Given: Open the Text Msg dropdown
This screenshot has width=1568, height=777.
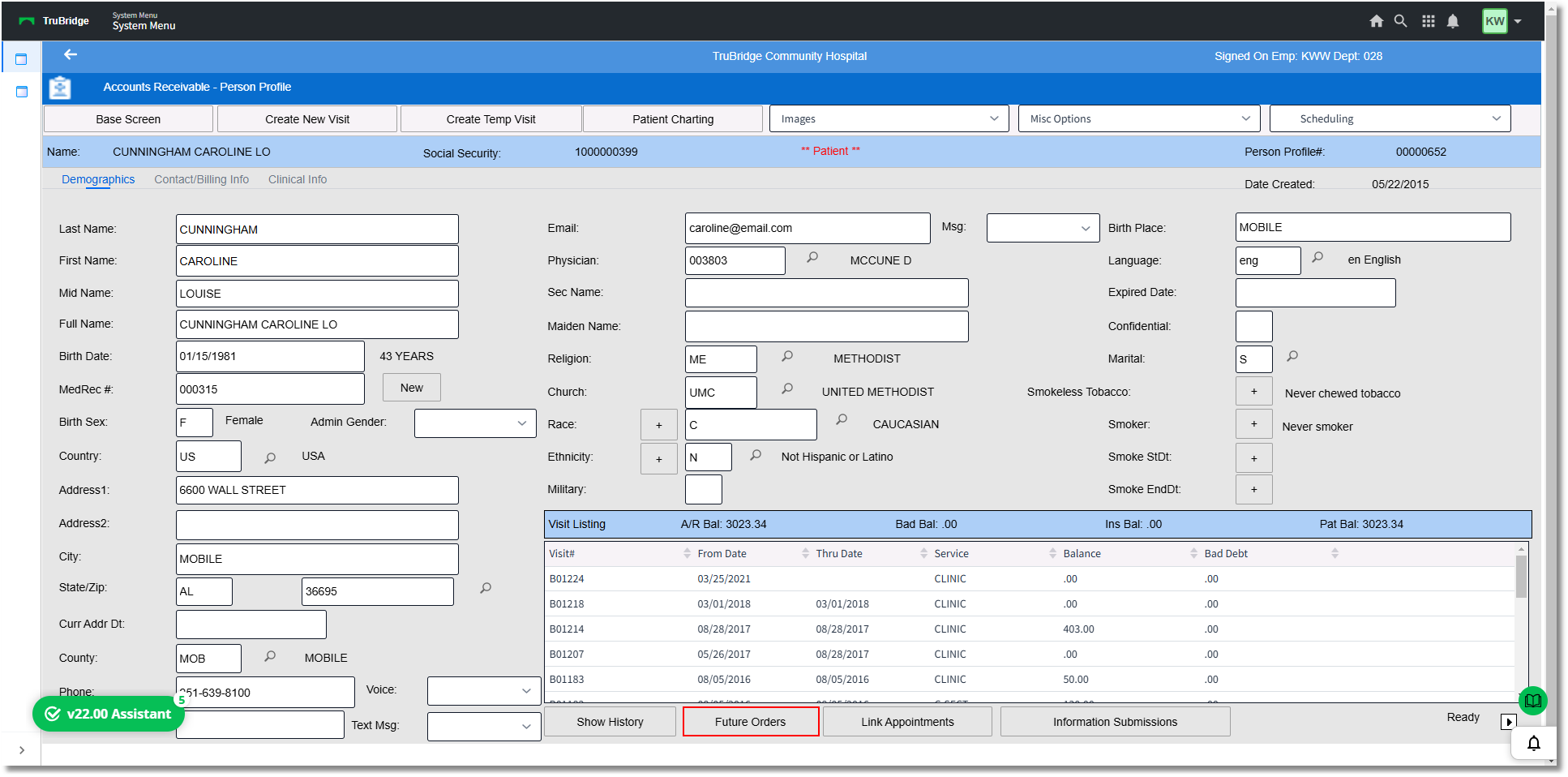Looking at the screenshot, I should (484, 726).
